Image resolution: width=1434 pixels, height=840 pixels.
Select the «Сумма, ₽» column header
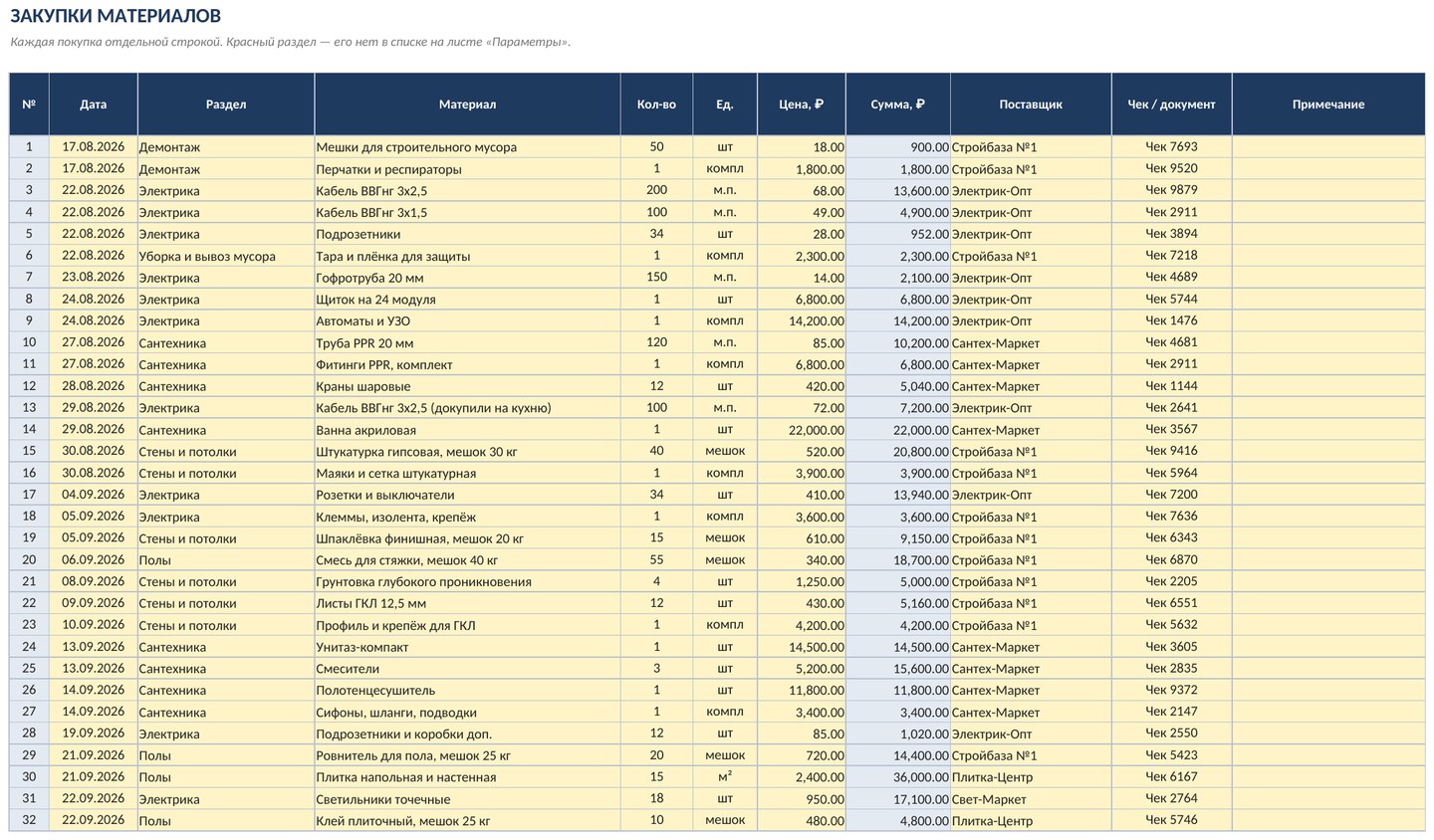point(898,104)
